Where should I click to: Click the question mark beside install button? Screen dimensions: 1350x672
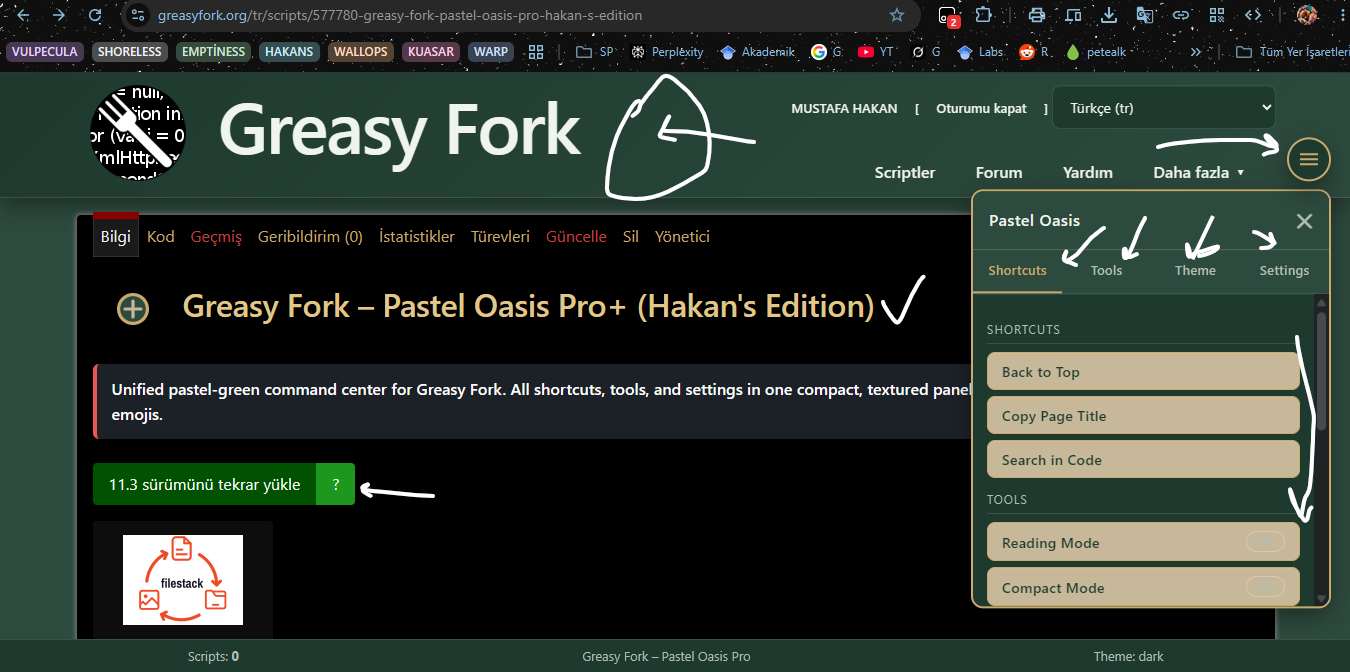[x=335, y=484]
